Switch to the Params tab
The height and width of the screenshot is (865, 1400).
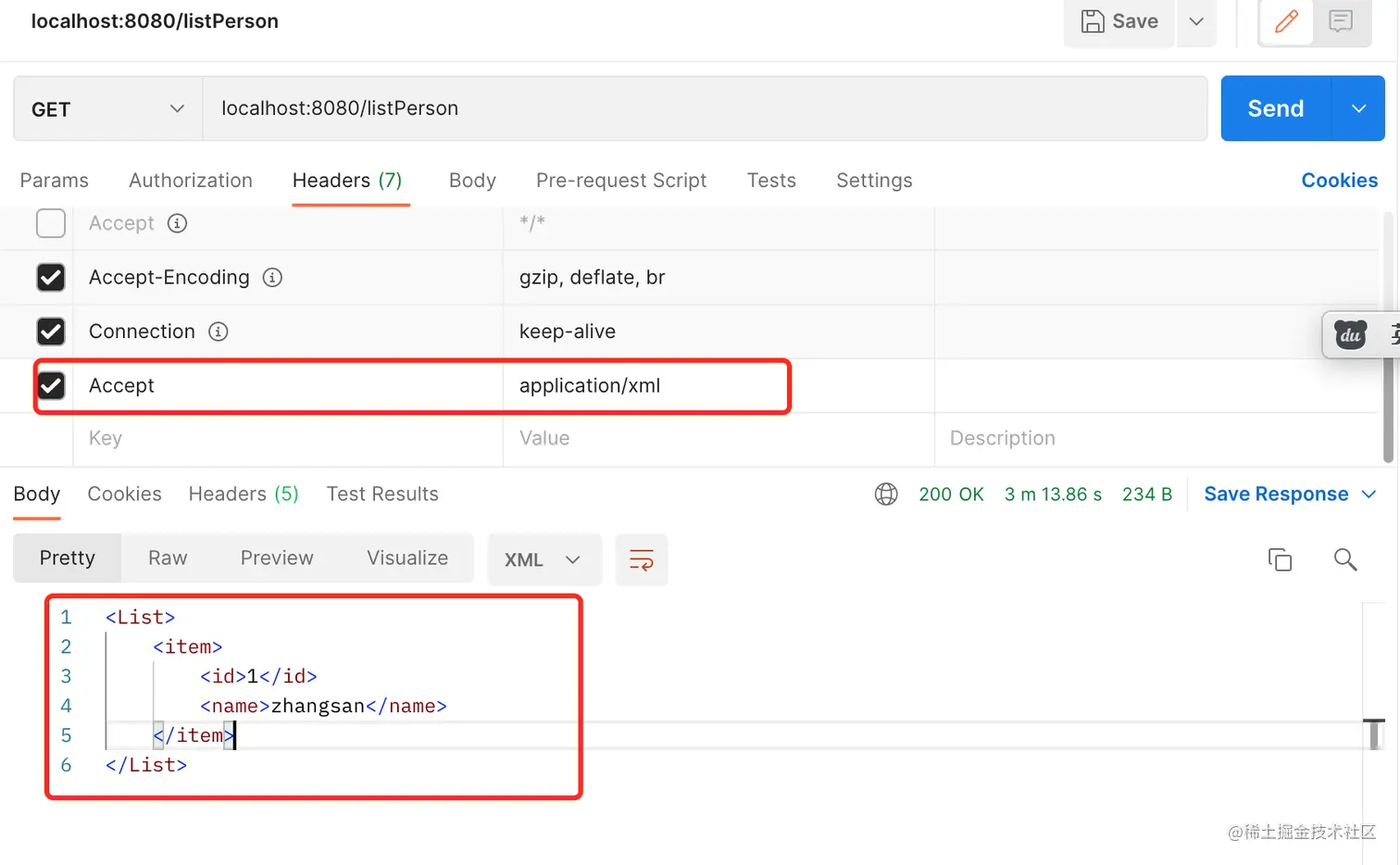click(x=55, y=181)
